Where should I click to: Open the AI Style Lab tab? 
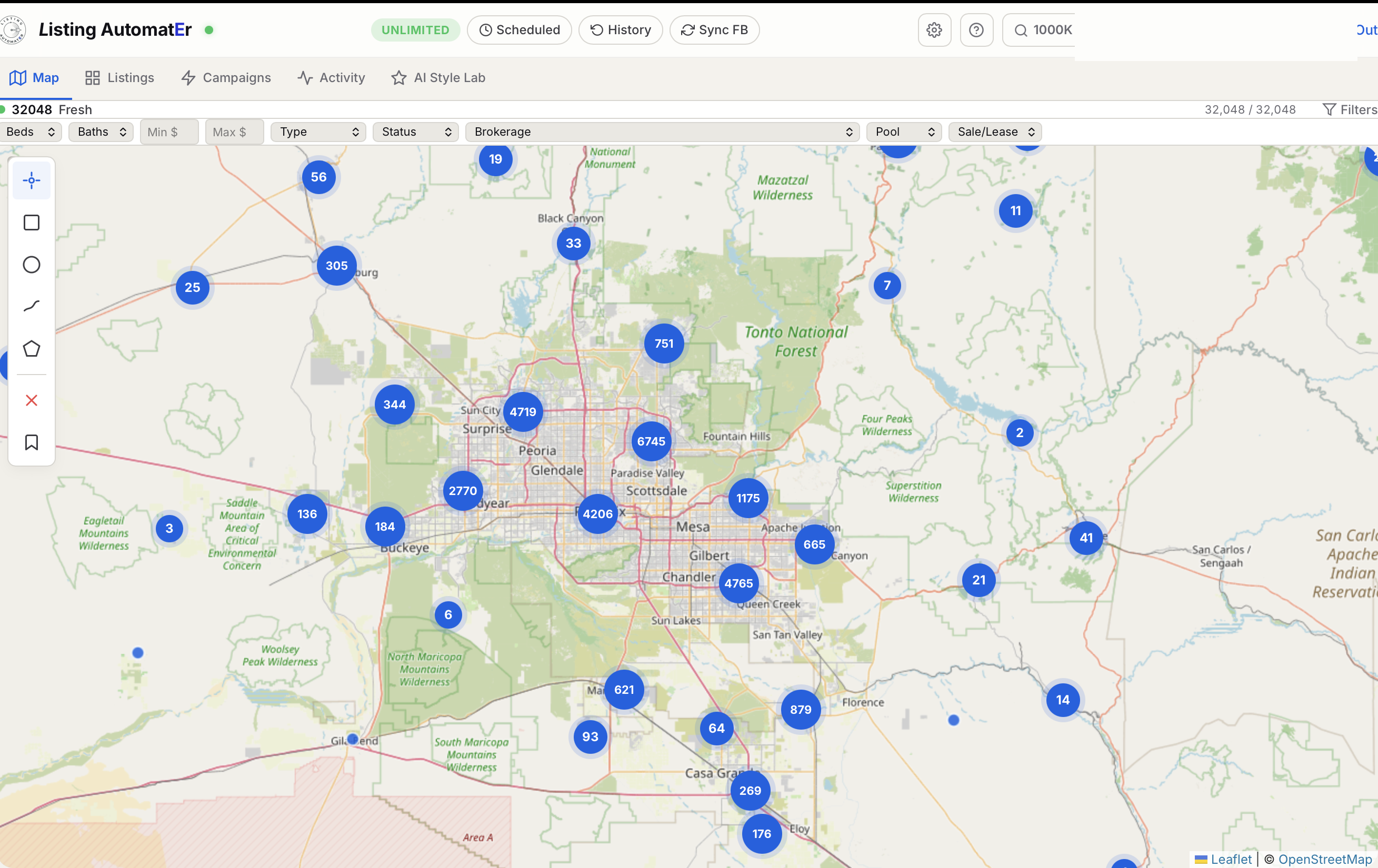point(438,78)
